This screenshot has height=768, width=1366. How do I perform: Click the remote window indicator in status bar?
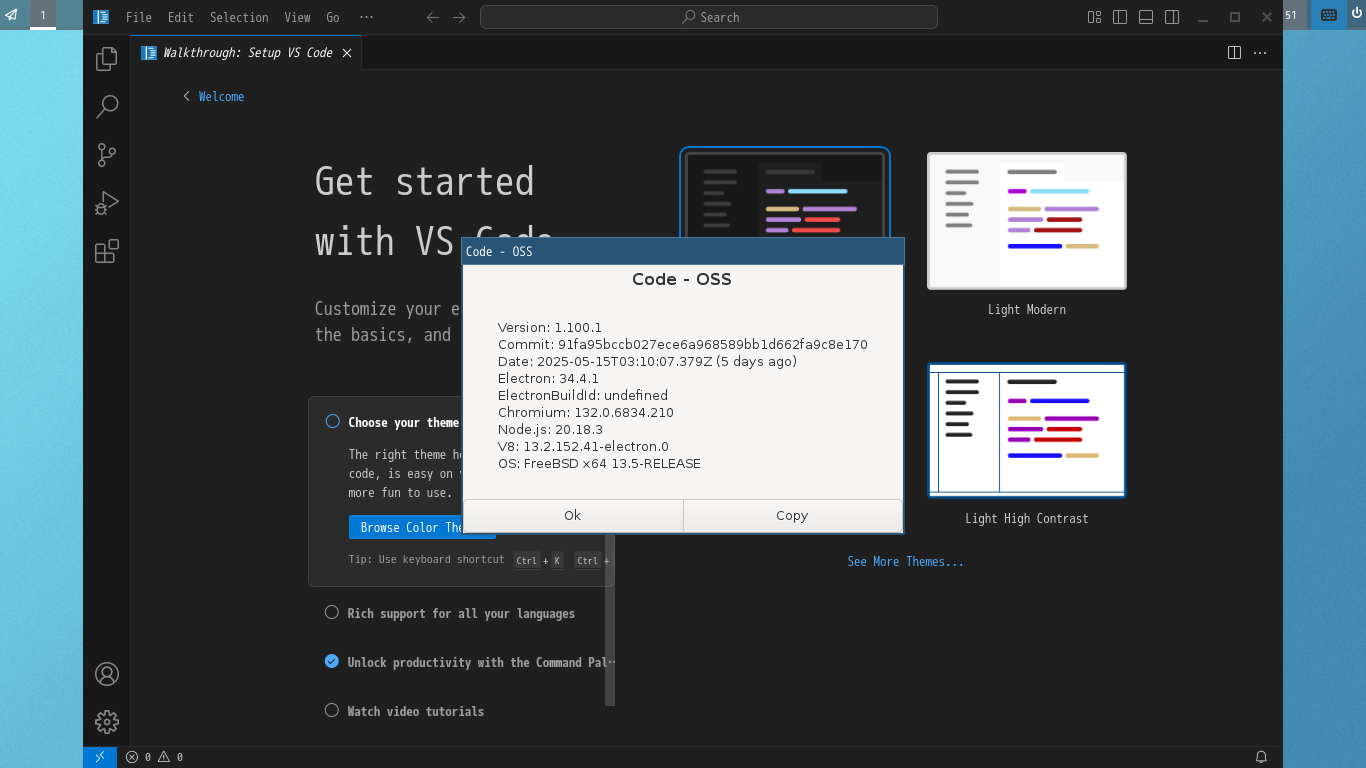pyautogui.click(x=100, y=757)
